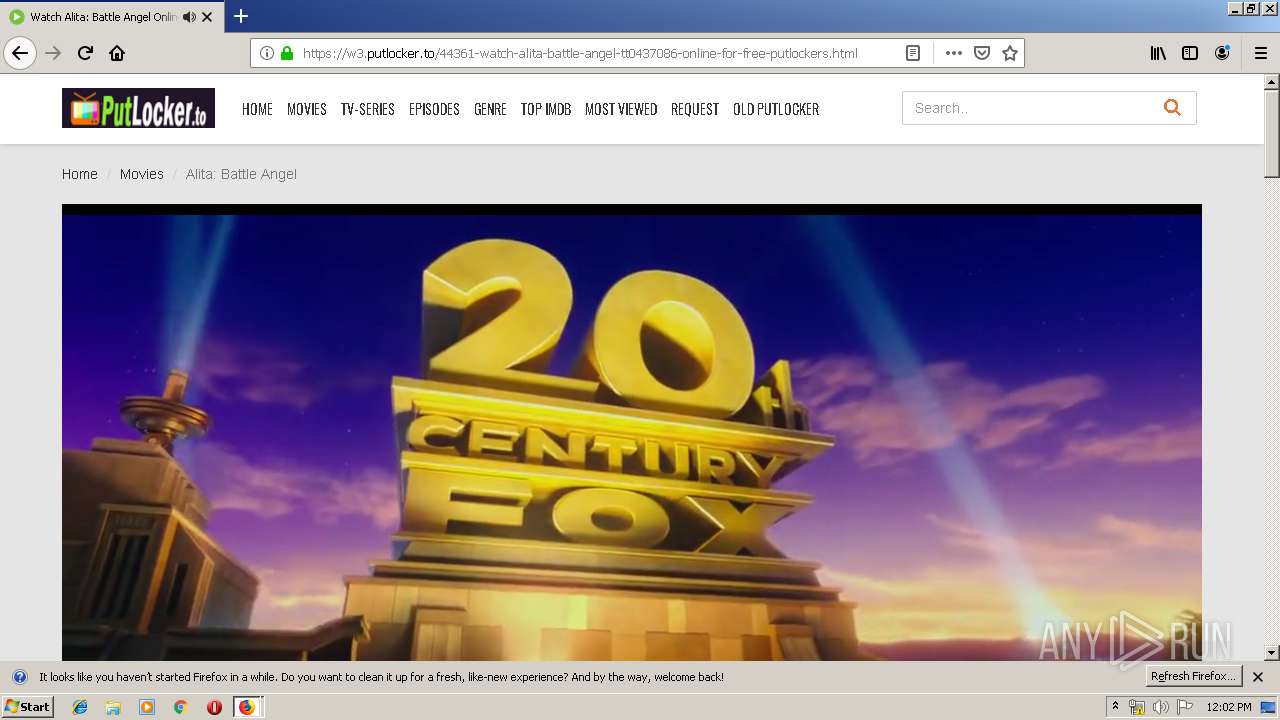Click the page scrollbar down arrow
The width and height of the screenshot is (1280, 720).
[x=1272, y=653]
